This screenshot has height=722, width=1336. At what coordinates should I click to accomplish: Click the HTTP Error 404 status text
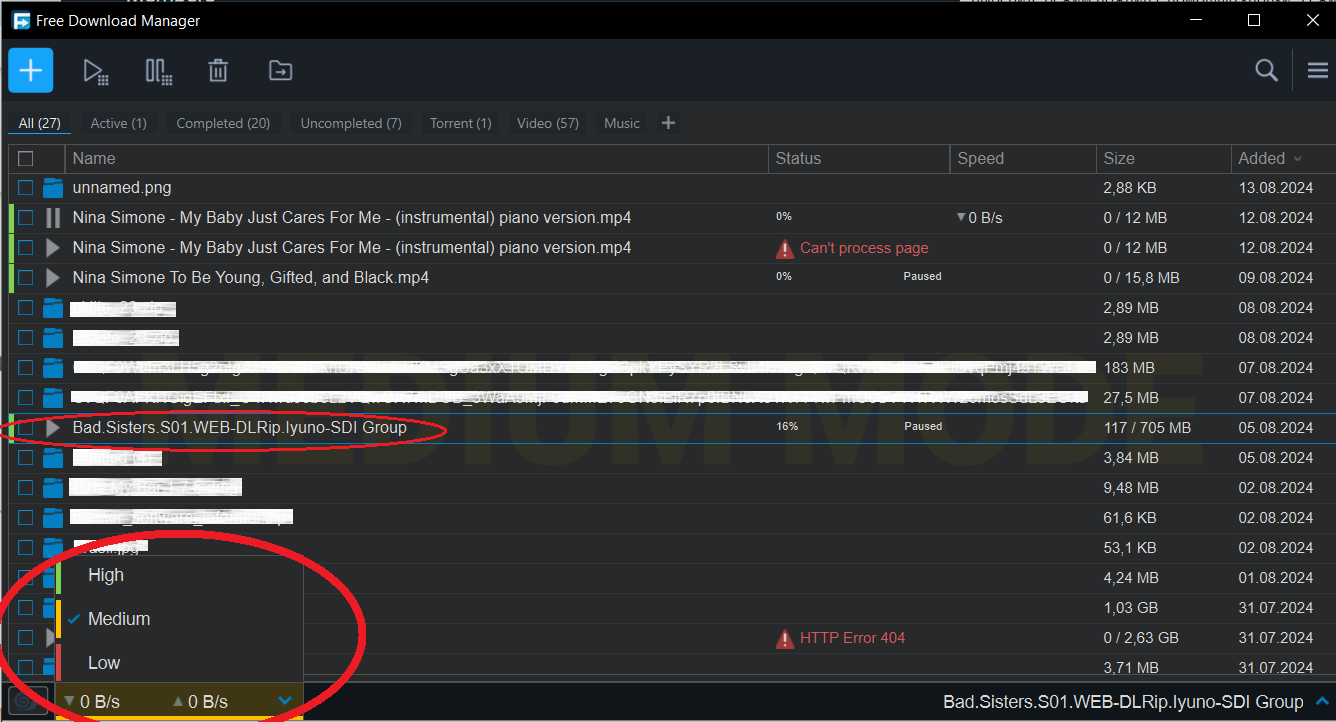(852, 638)
